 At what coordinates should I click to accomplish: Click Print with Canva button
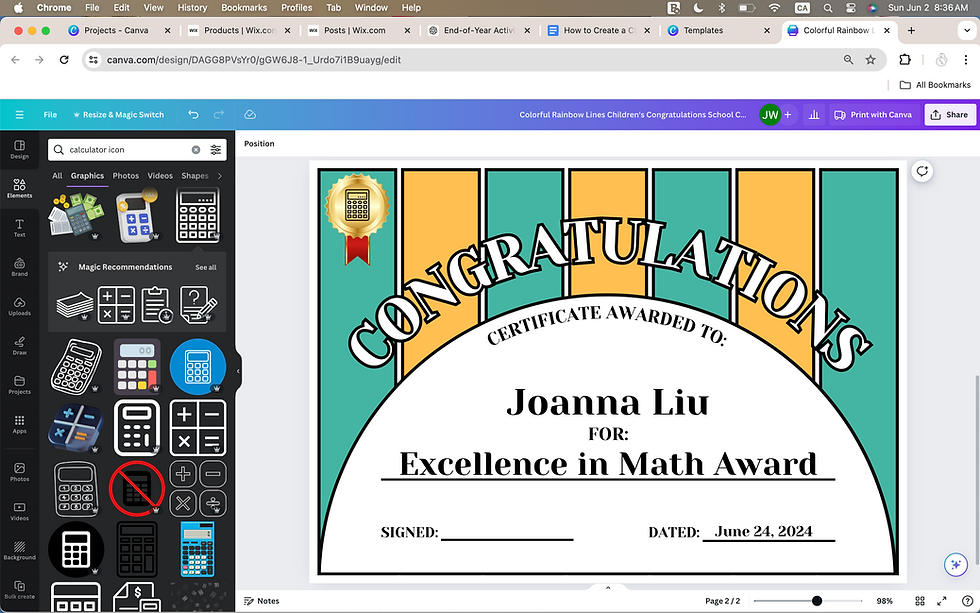coord(873,115)
